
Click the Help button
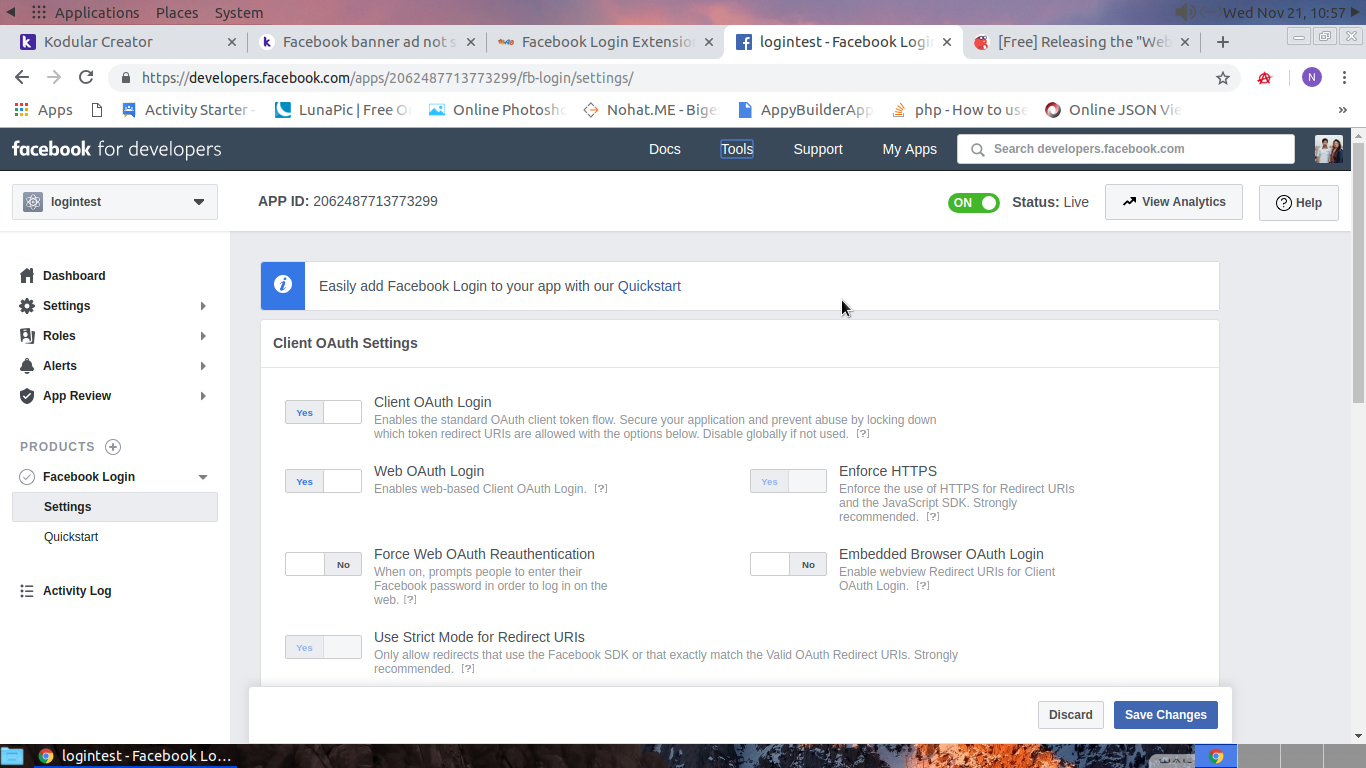[1298, 202]
